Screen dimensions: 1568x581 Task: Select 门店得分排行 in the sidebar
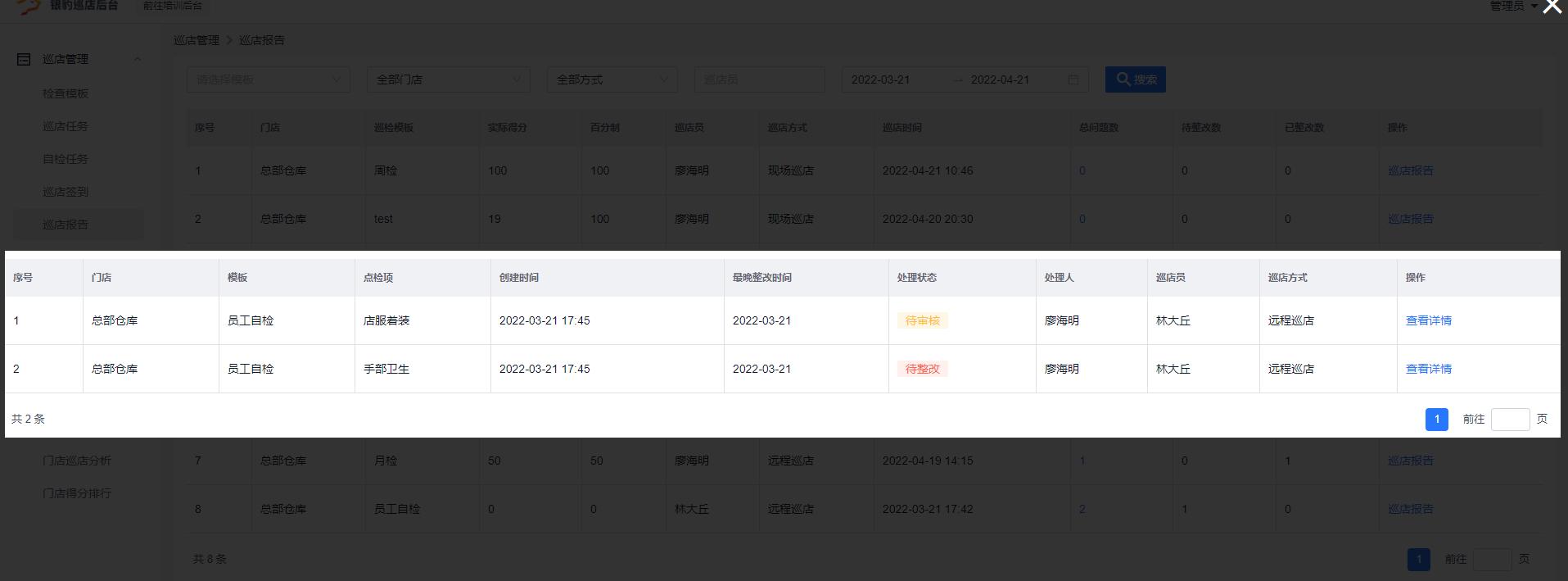click(x=77, y=493)
